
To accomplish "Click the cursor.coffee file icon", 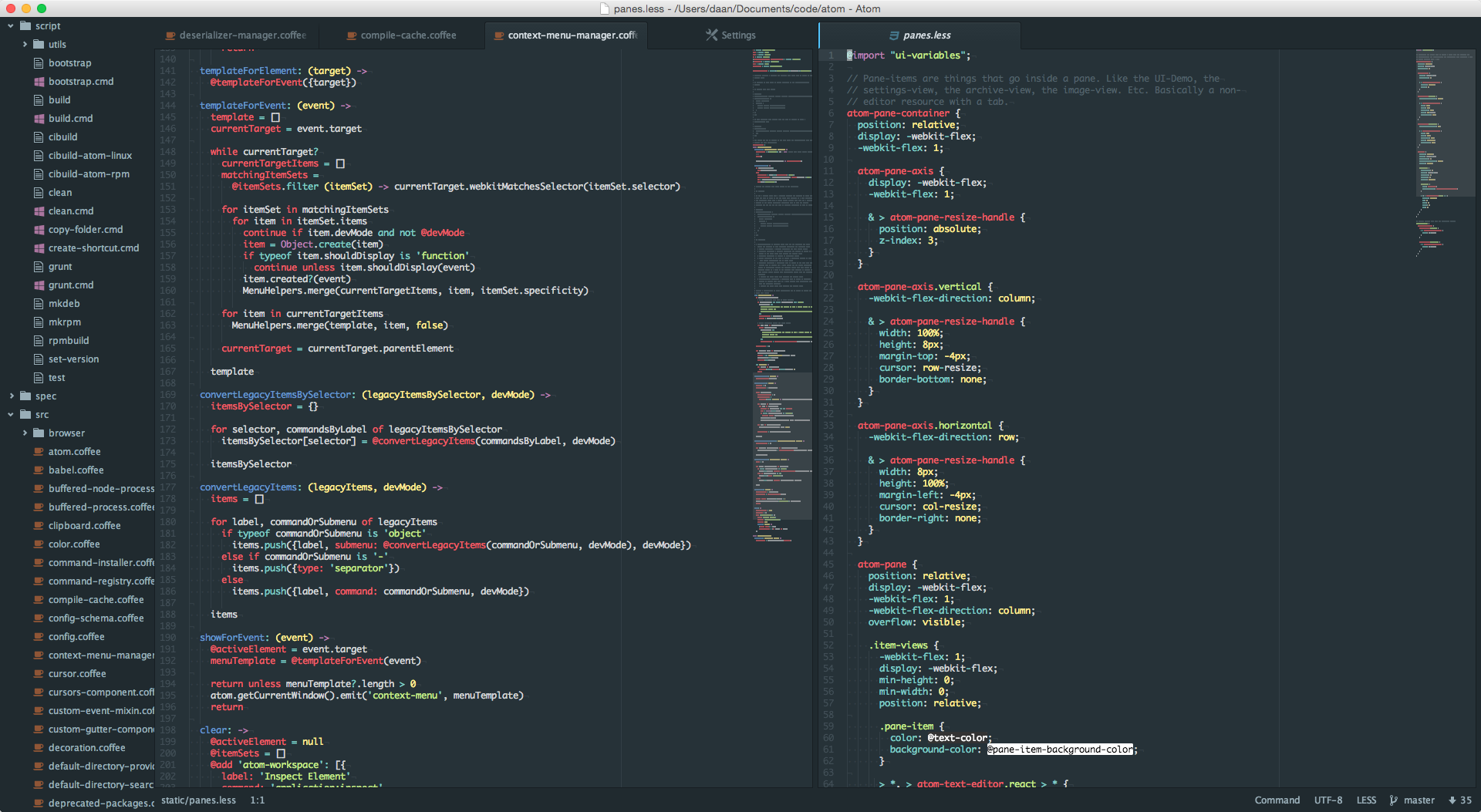I will pyautogui.click(x=39, y=674).
